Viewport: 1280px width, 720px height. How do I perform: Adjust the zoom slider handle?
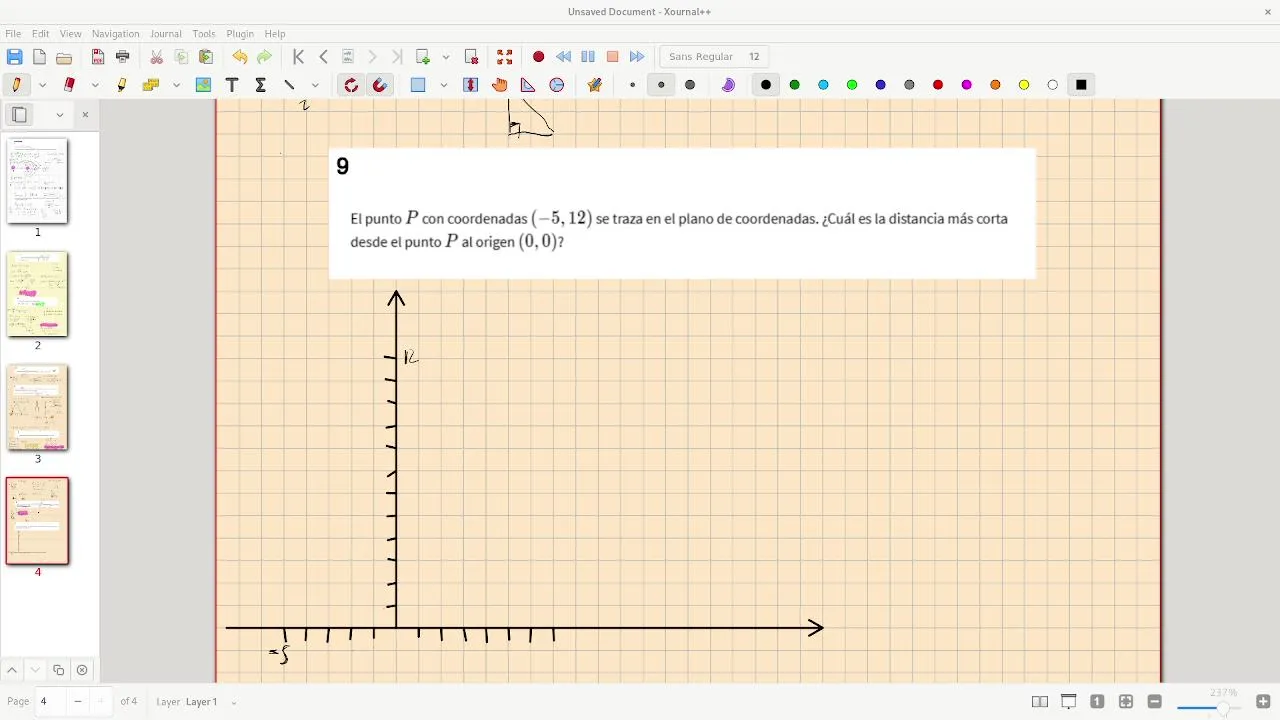point(1222,709)
